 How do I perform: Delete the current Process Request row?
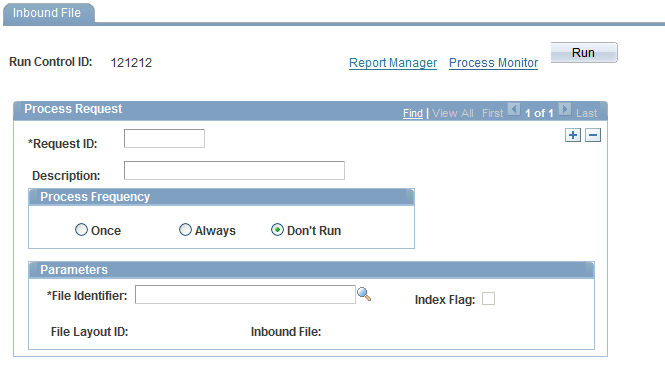(593, 135)
